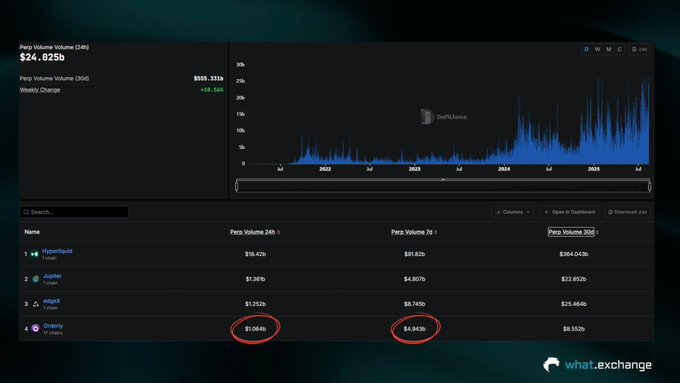Switch chart to Daily (D) view
This screenshot has width=680, height=383.
[586, 49]
